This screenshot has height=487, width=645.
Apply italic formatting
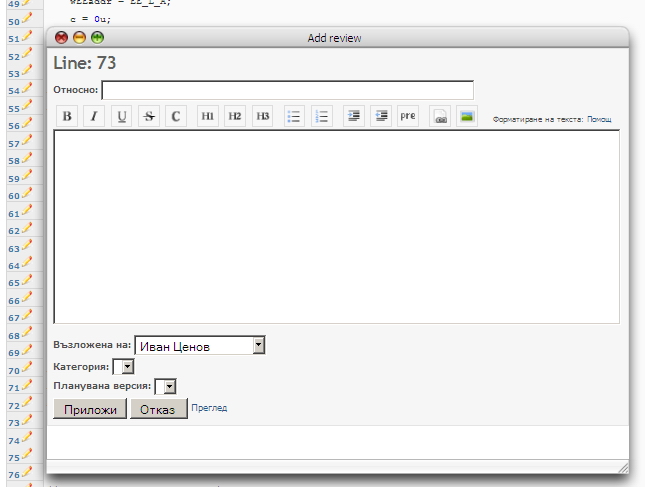tap(94, 116)
